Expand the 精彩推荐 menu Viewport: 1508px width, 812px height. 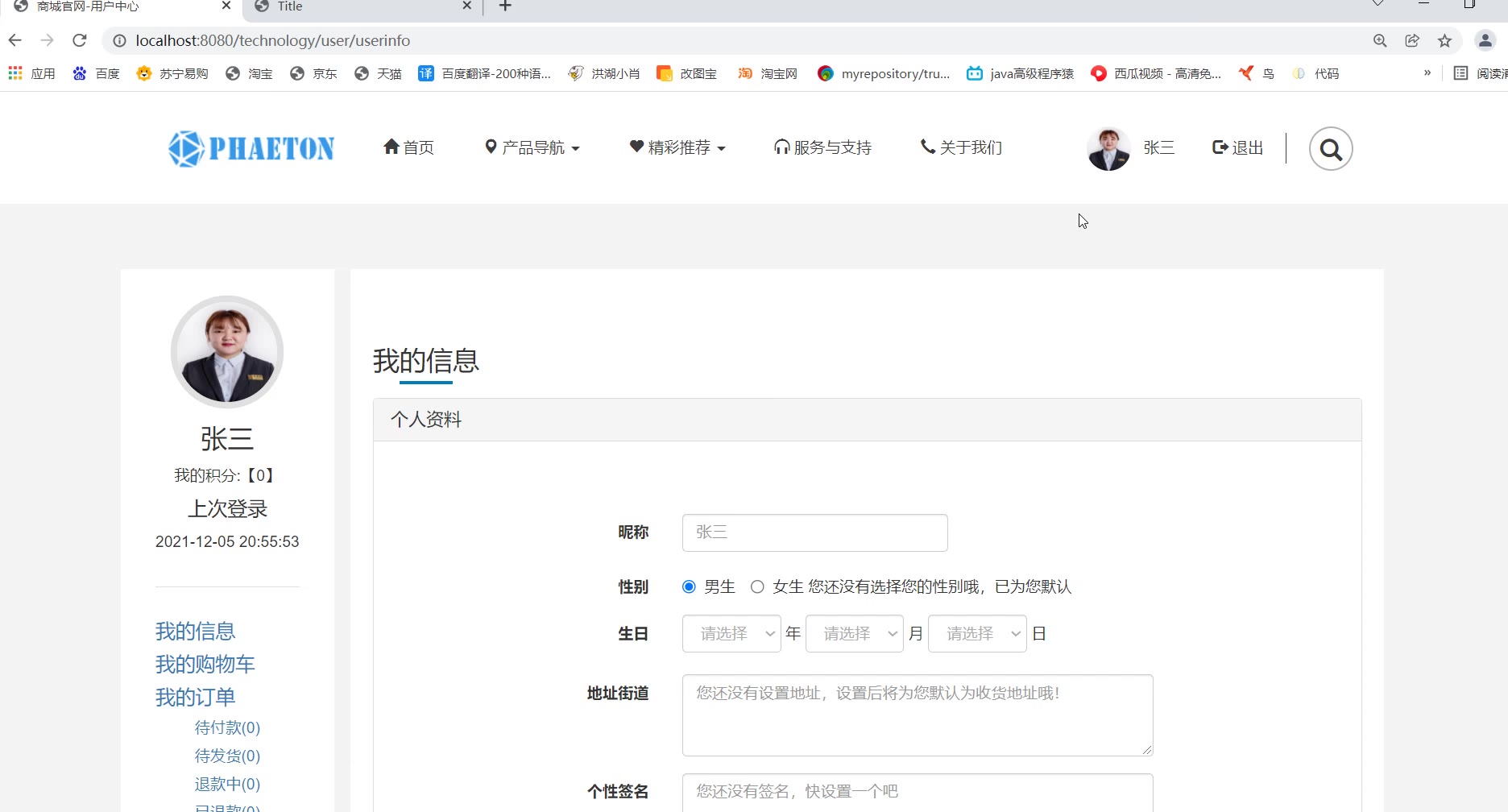(x=677, y=147)
